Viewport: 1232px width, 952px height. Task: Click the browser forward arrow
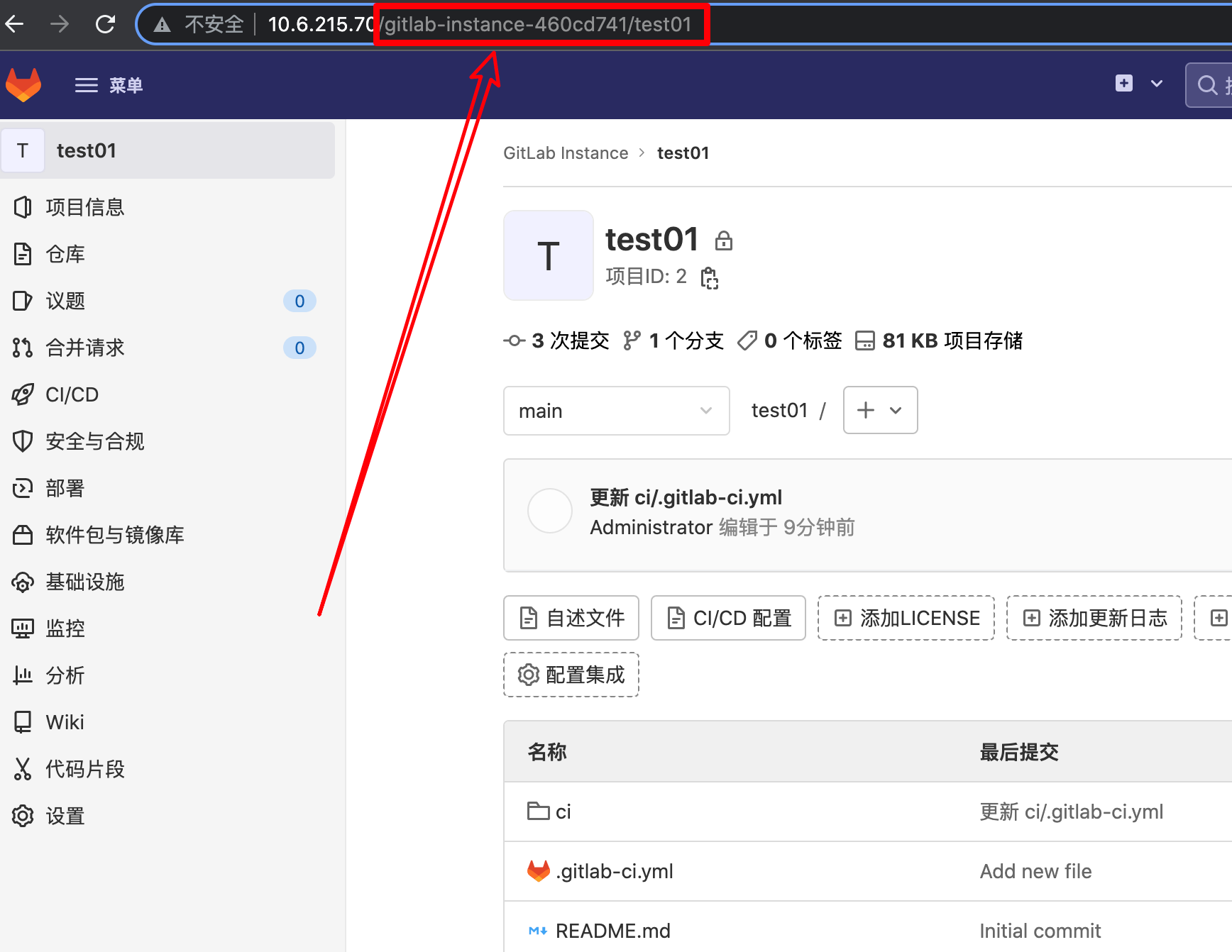[60, 25]
